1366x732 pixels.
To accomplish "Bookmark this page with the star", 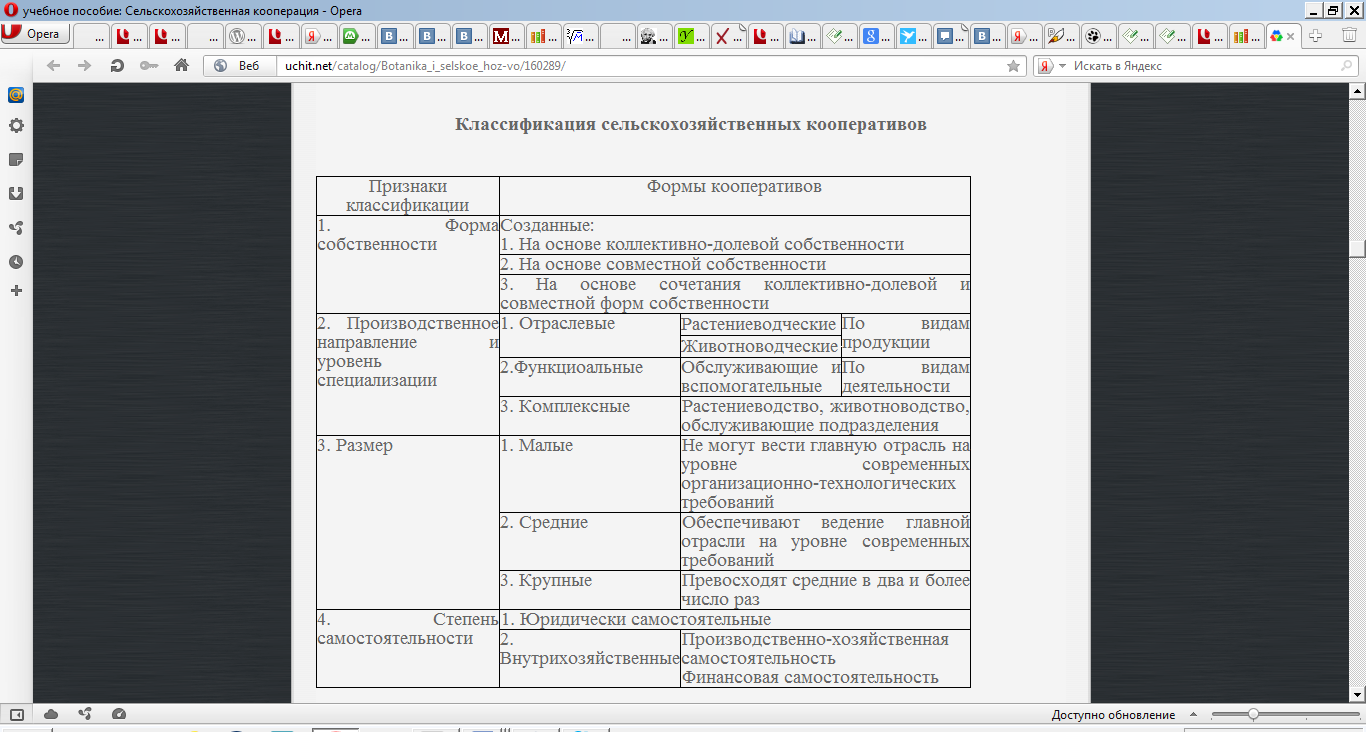I will click(1013, 66).
